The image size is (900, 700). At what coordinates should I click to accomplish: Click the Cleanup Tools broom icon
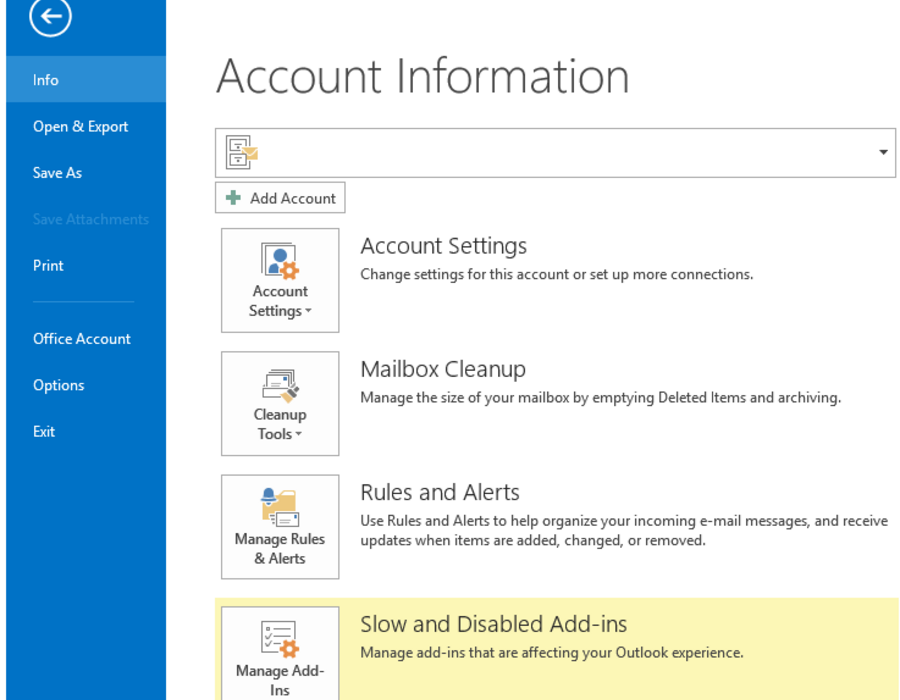280,384
